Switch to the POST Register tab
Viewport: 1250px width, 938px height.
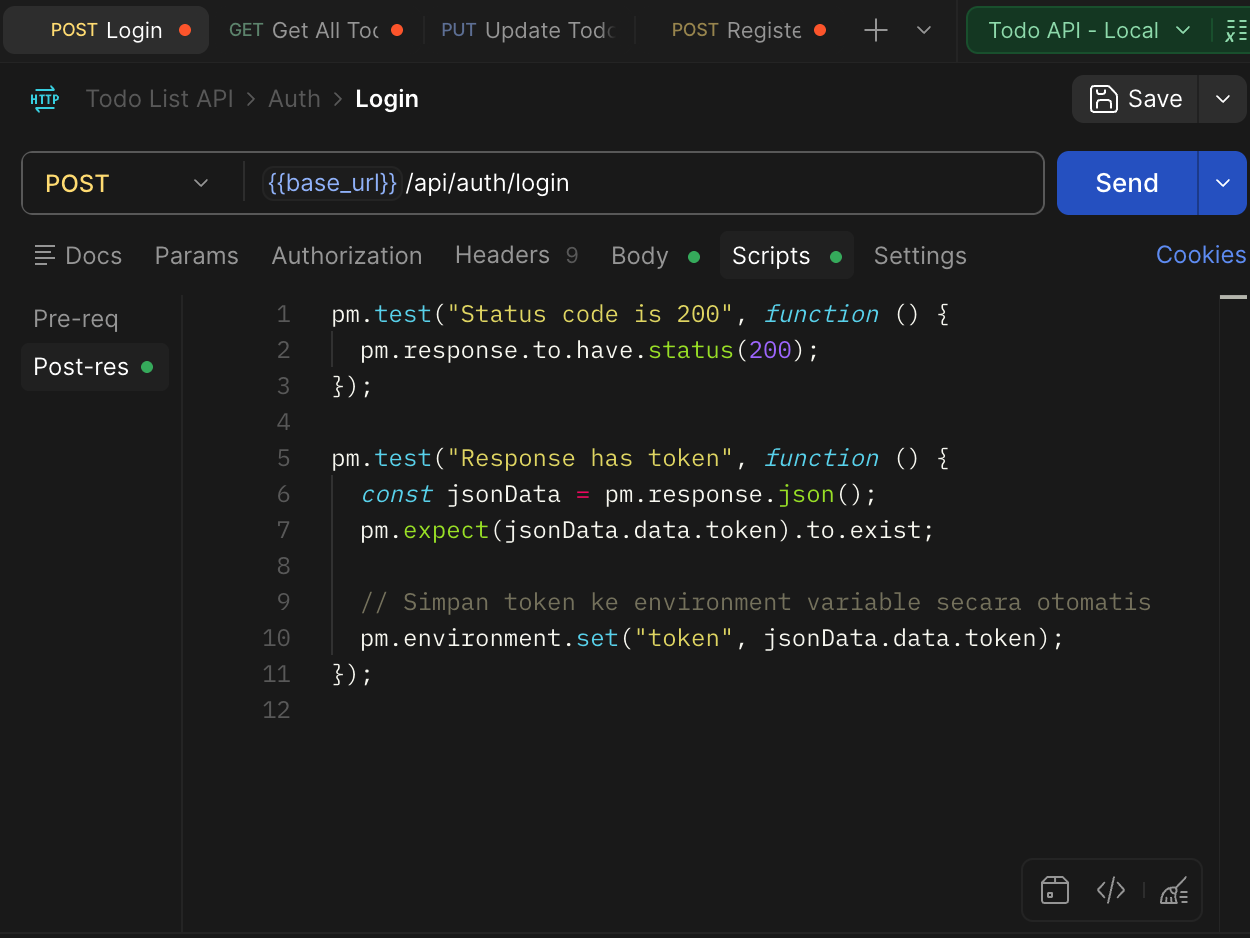point(748,30)
